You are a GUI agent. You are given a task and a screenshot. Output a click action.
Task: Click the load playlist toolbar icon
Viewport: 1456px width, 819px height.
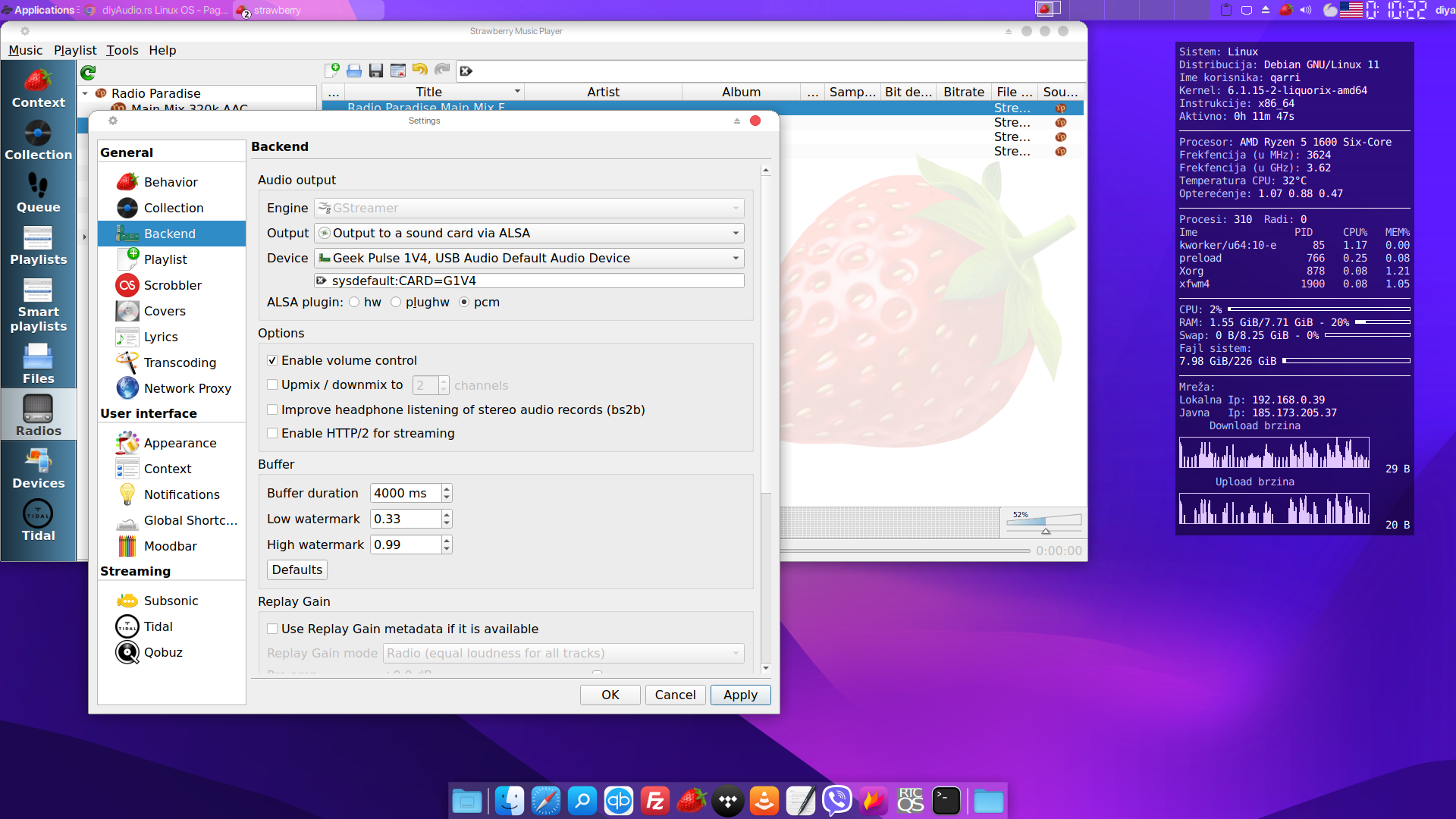pos(354,71)
